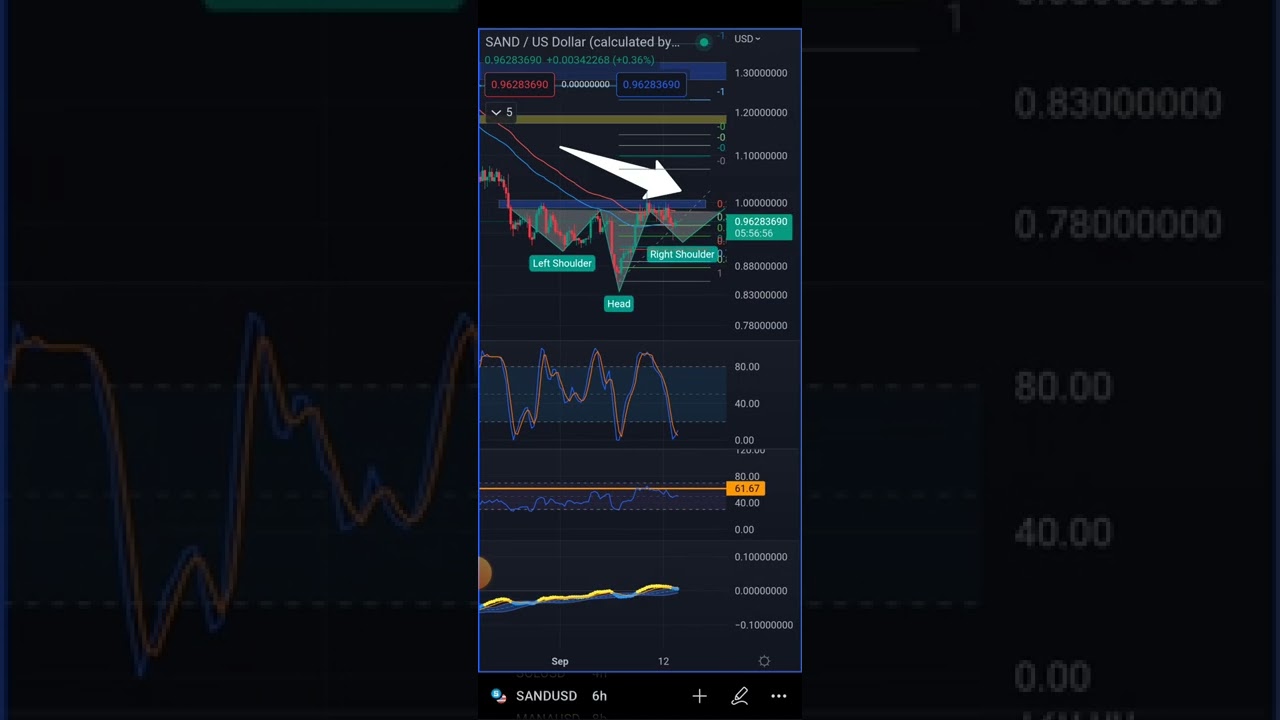
Task: Click the 12 date label on time axis
Action: [x=663, y=661]
